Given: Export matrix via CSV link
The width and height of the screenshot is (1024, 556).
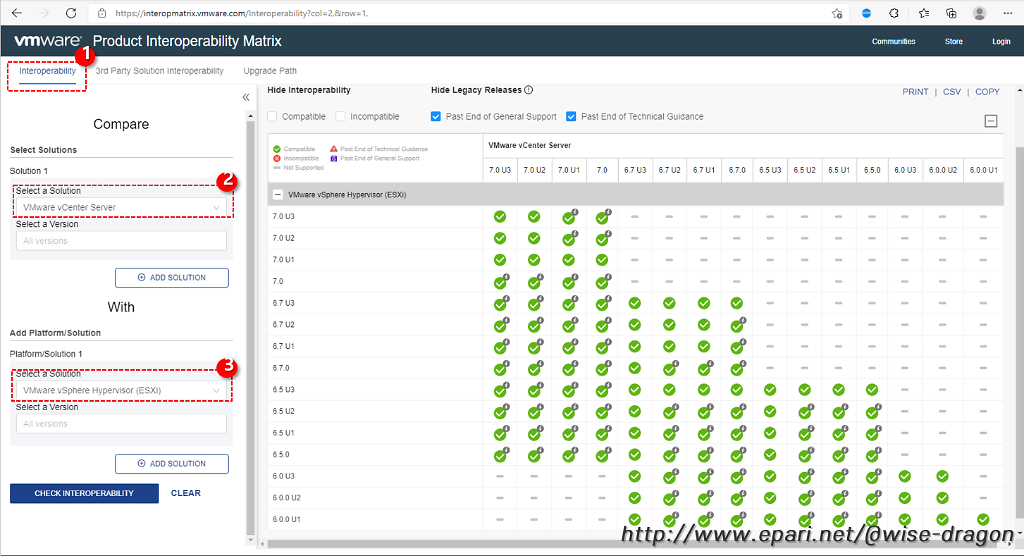Looking at the screenshot, I should click(x=952, y=92).
